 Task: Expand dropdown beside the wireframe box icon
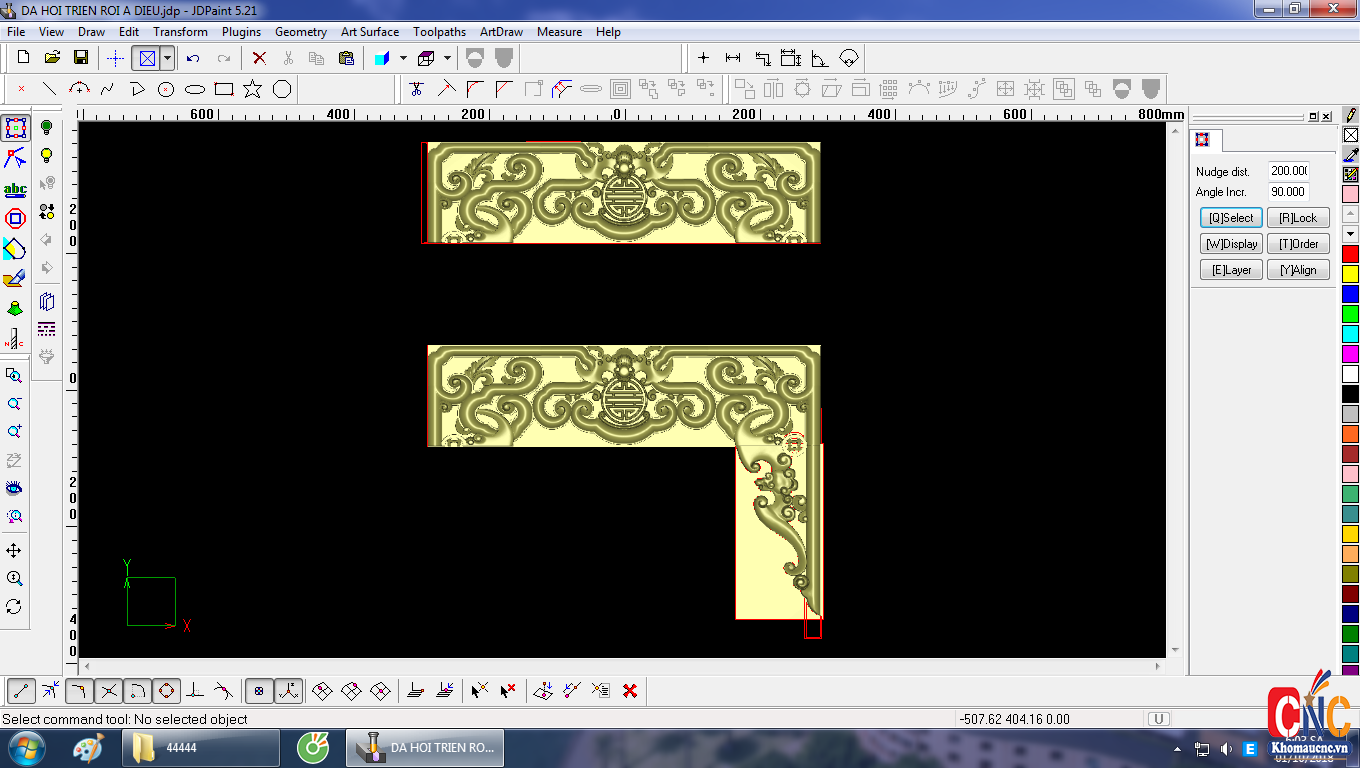coord(447,58)
